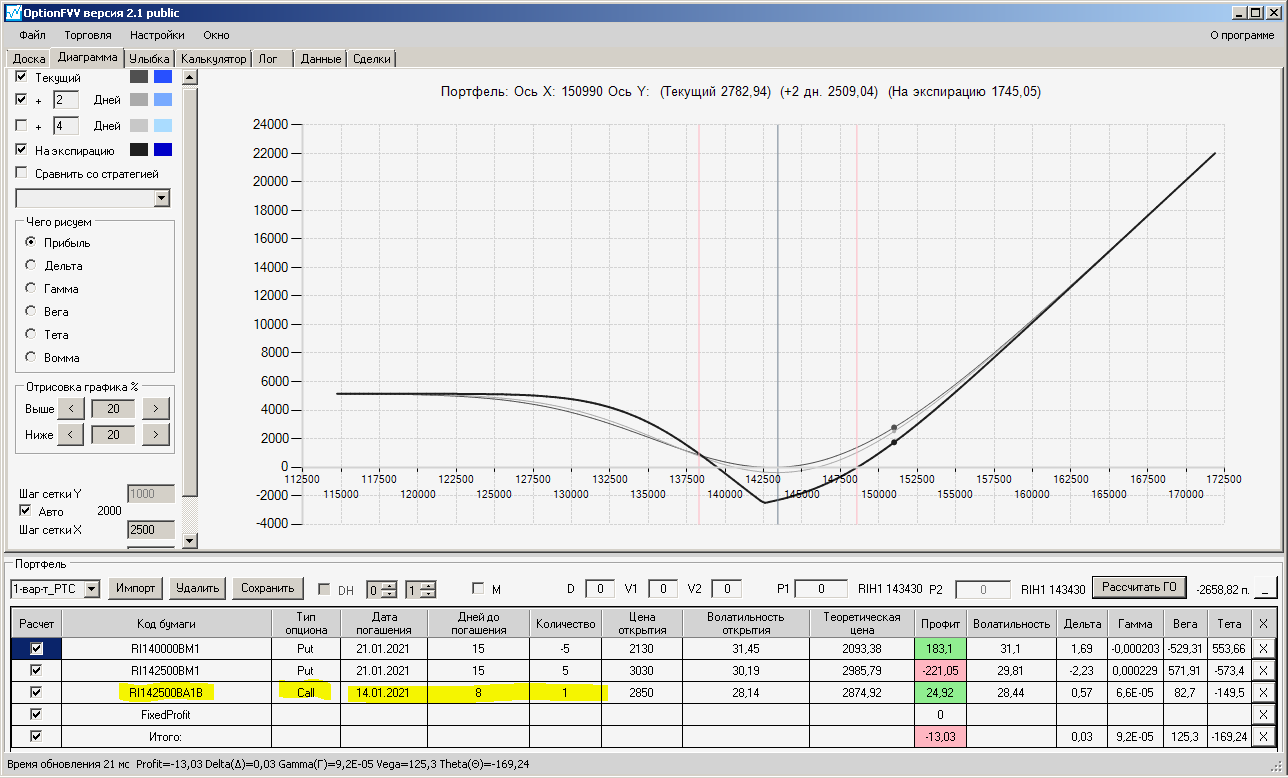Click the right arrow next to Ниже

(155, 435)
